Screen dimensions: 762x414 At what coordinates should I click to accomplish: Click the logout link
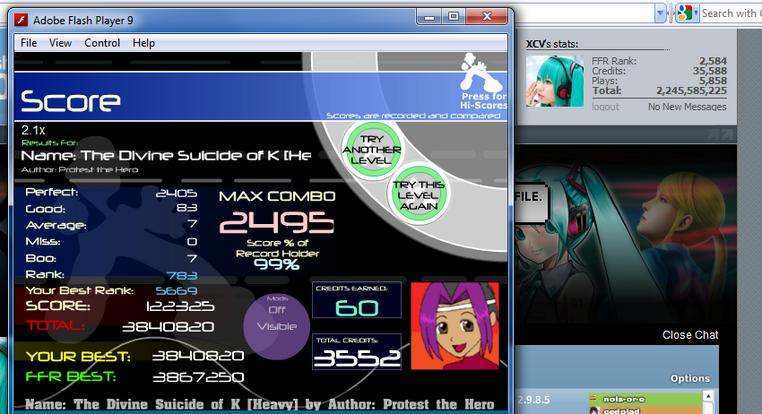(606, 106)
